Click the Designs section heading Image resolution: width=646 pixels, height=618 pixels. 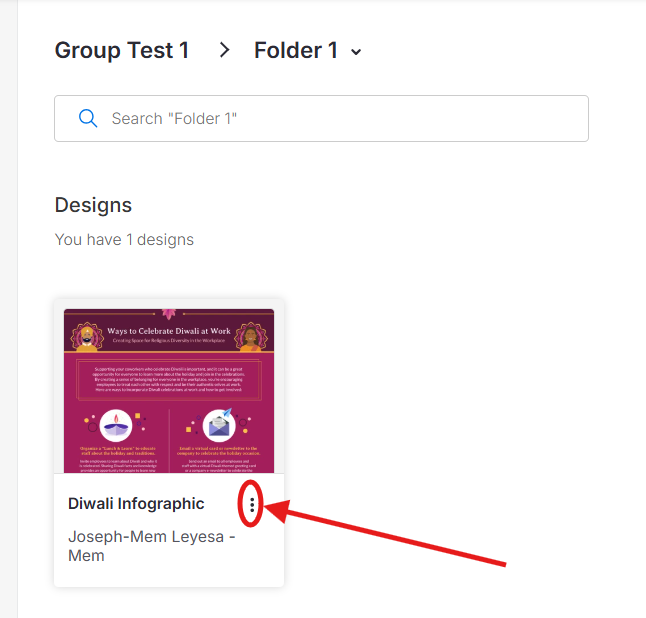(x=93, y=205)
